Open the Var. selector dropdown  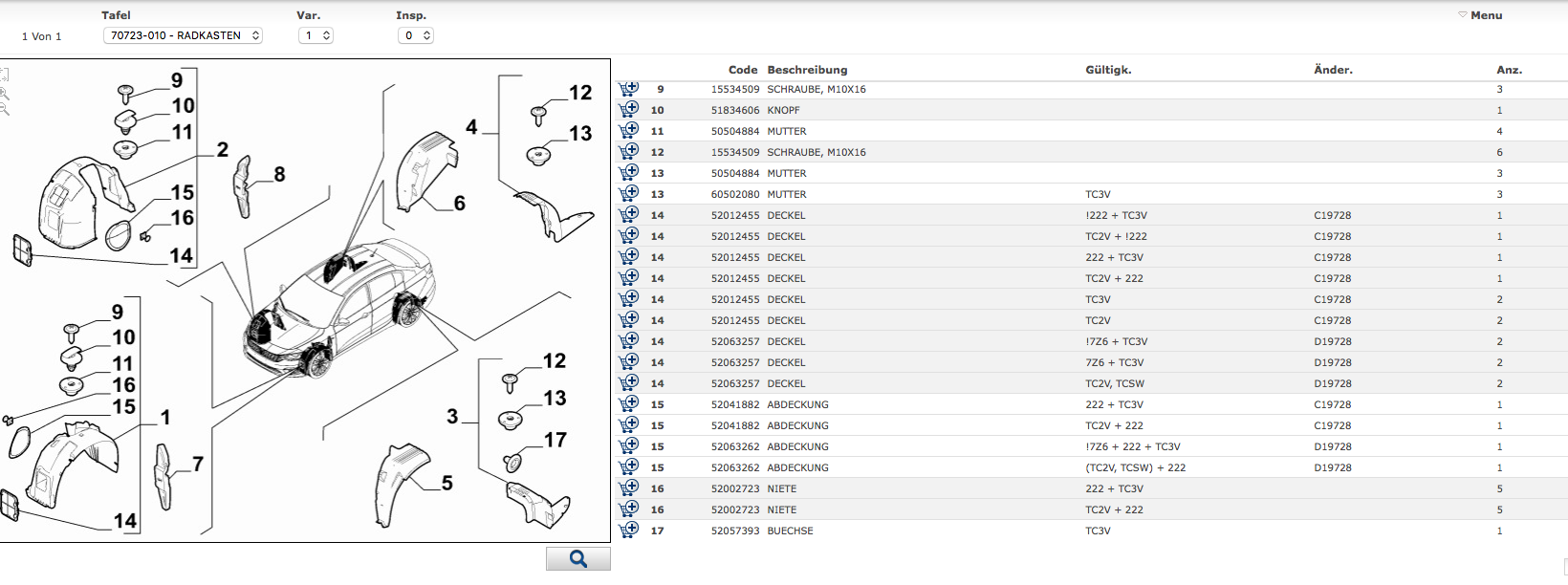pos(316,35)
